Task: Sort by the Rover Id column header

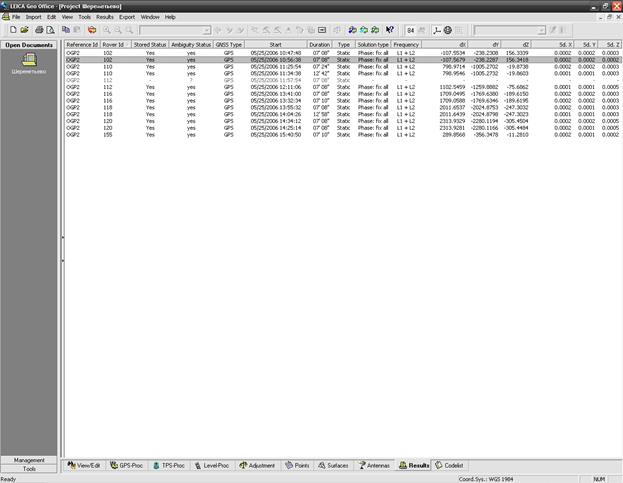Action: click(115, 45)
